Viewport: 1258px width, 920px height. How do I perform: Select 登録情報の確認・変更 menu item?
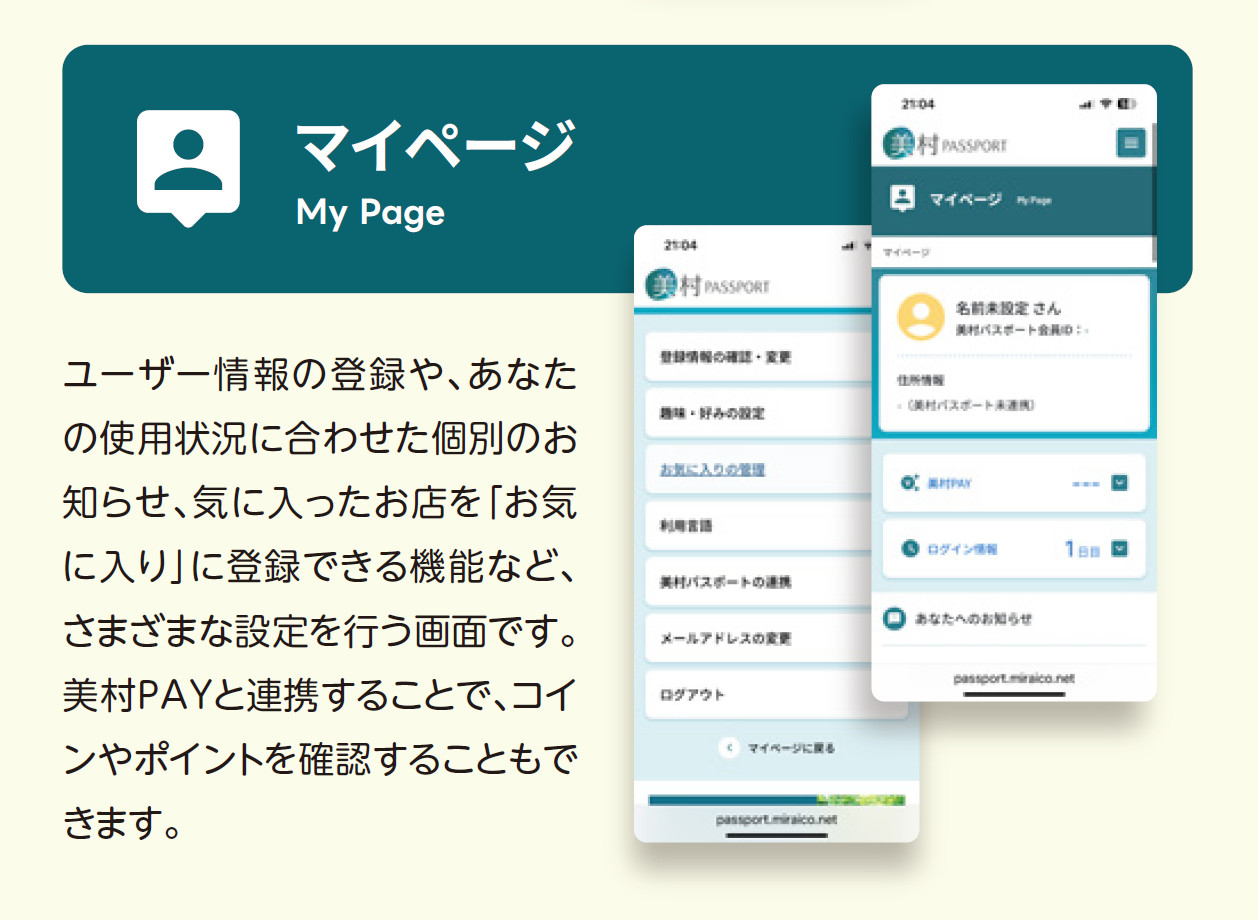coord(725,357)
